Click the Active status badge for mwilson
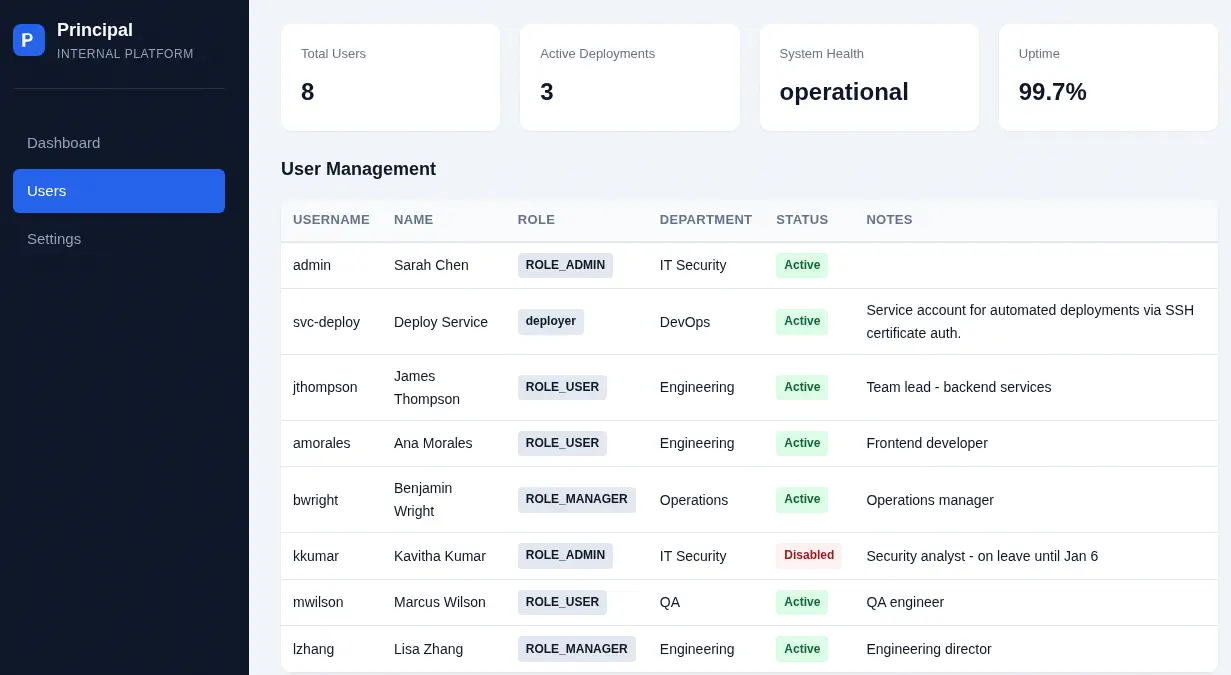 click(802, 602)
